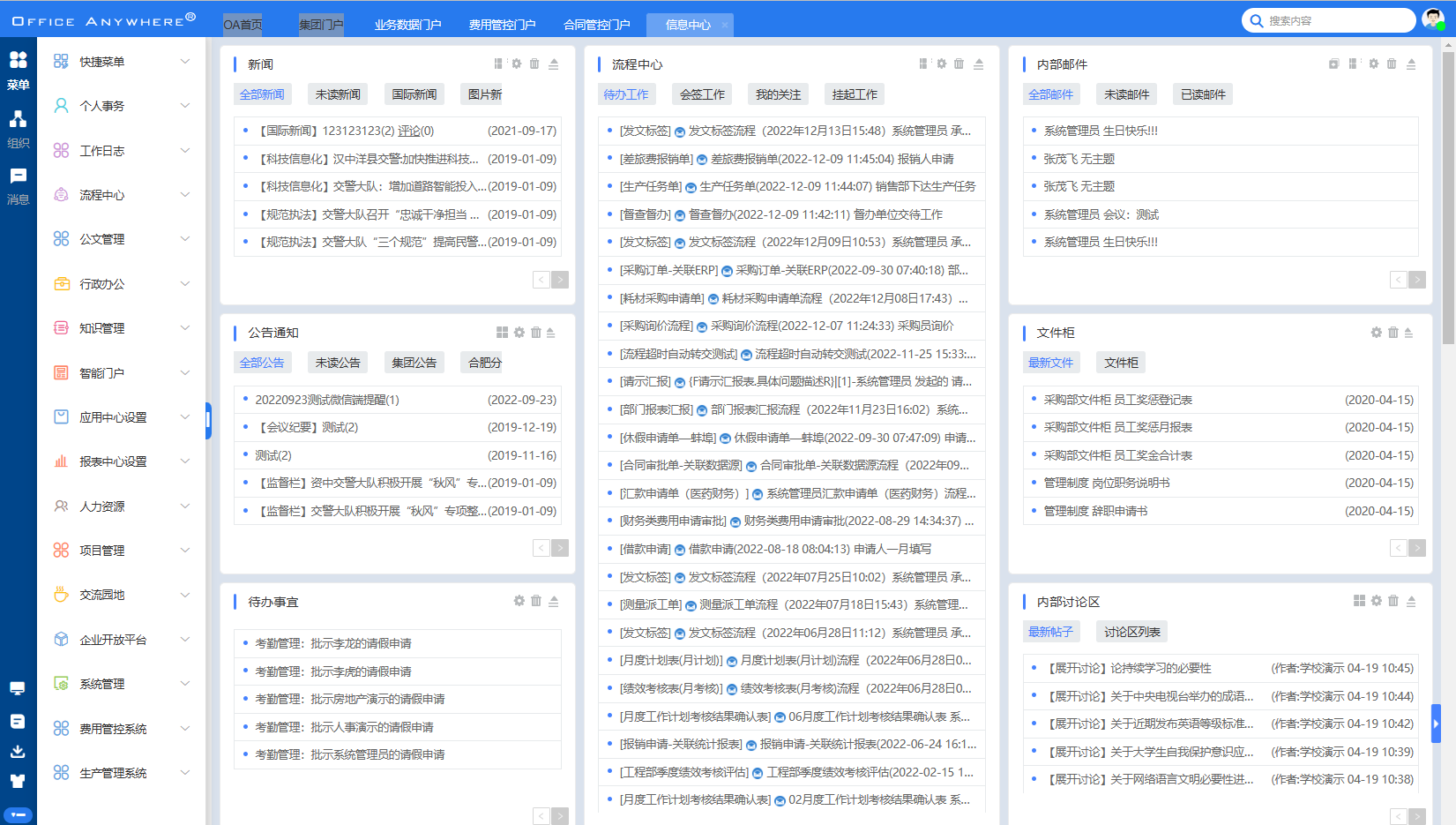Select the 我的关注 tab in 流程中心
Image resolution: width=1456 pixels, height=825 pixels.
click(x=779, y=94)
